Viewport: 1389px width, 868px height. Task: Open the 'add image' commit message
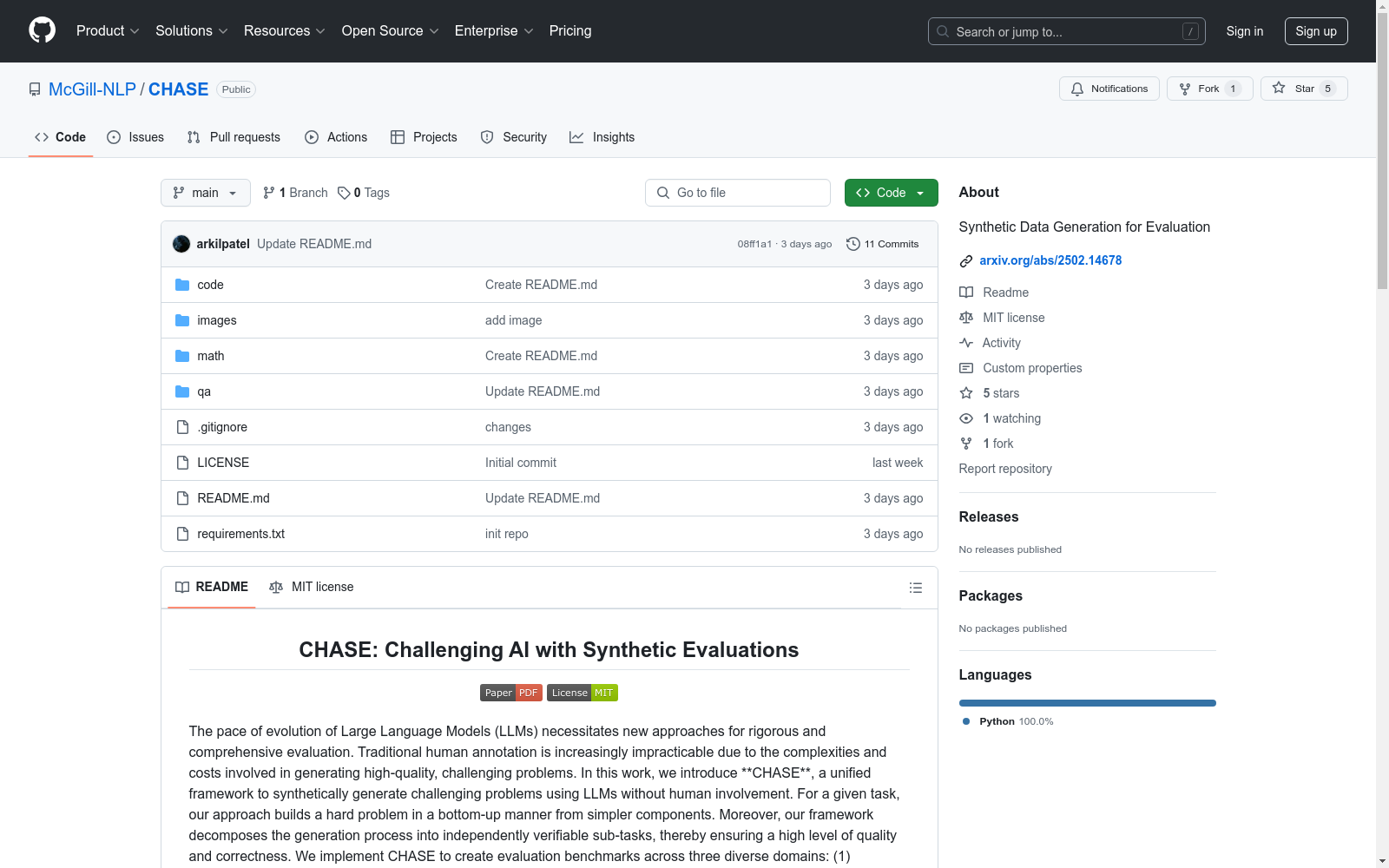point(513,320)
